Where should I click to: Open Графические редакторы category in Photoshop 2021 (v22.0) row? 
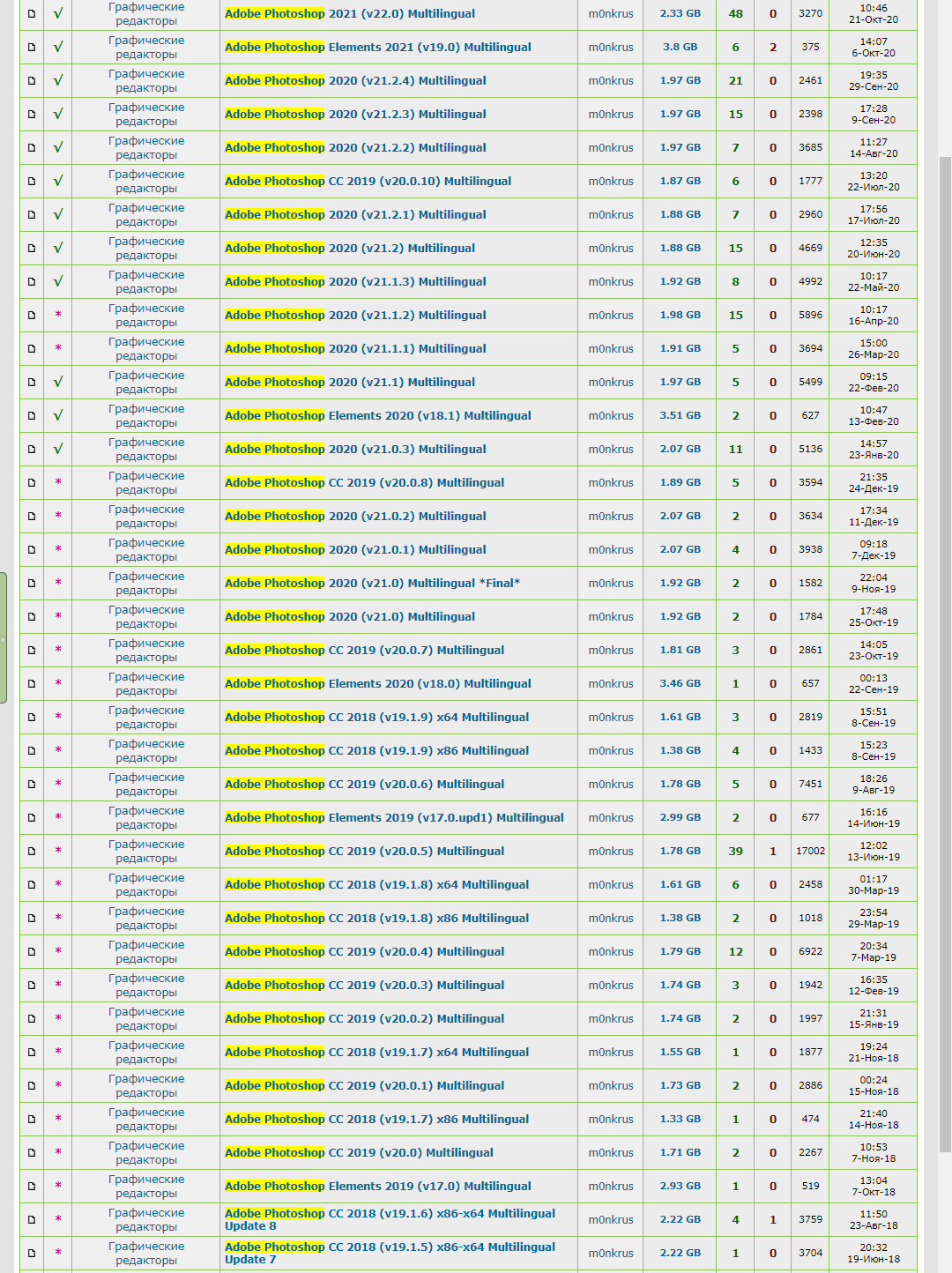pos(146,14)
